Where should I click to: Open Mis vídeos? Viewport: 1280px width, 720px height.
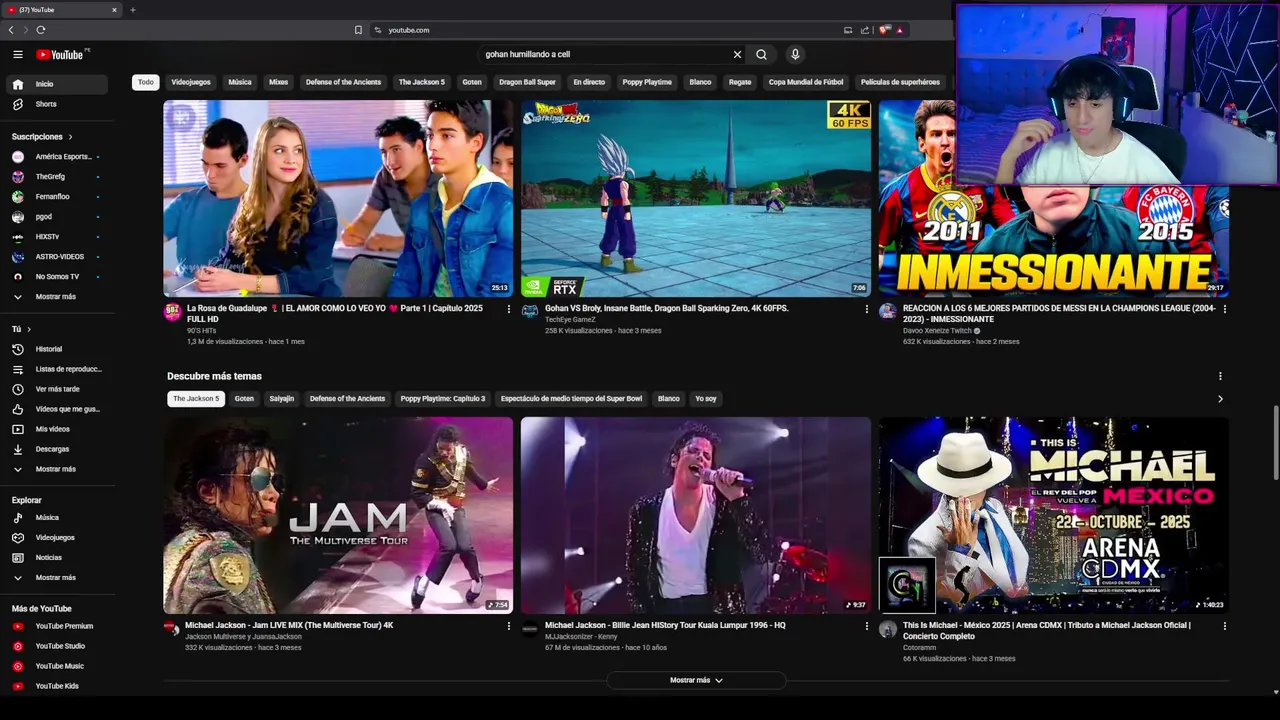pos(56,429)
